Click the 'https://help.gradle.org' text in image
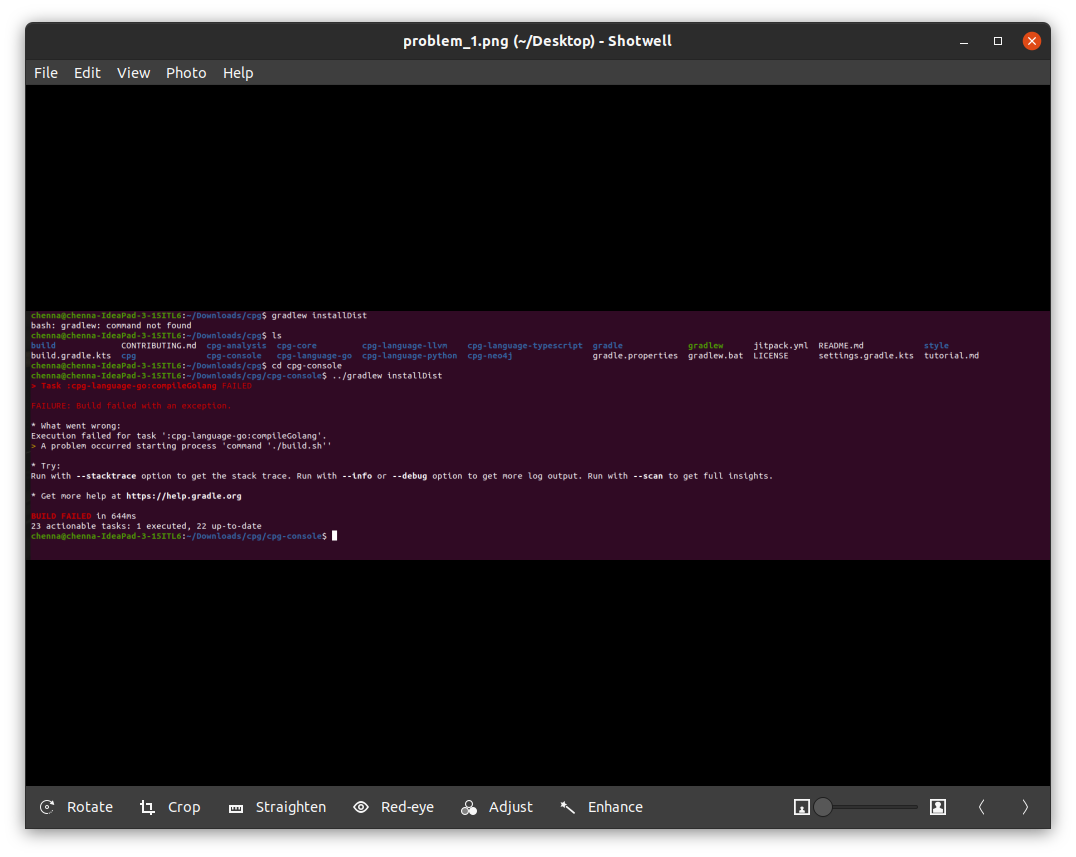Screen dimensions: 1076x857 [x=183, y=496]
